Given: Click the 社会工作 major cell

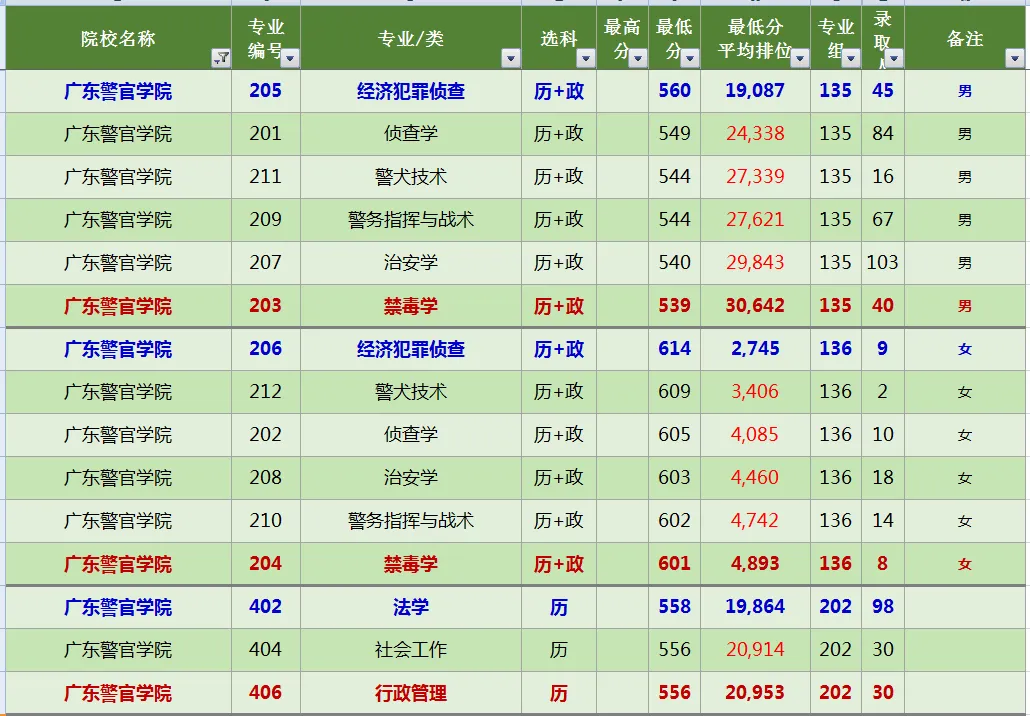Looking at the screenshot, I should [411, 650].
